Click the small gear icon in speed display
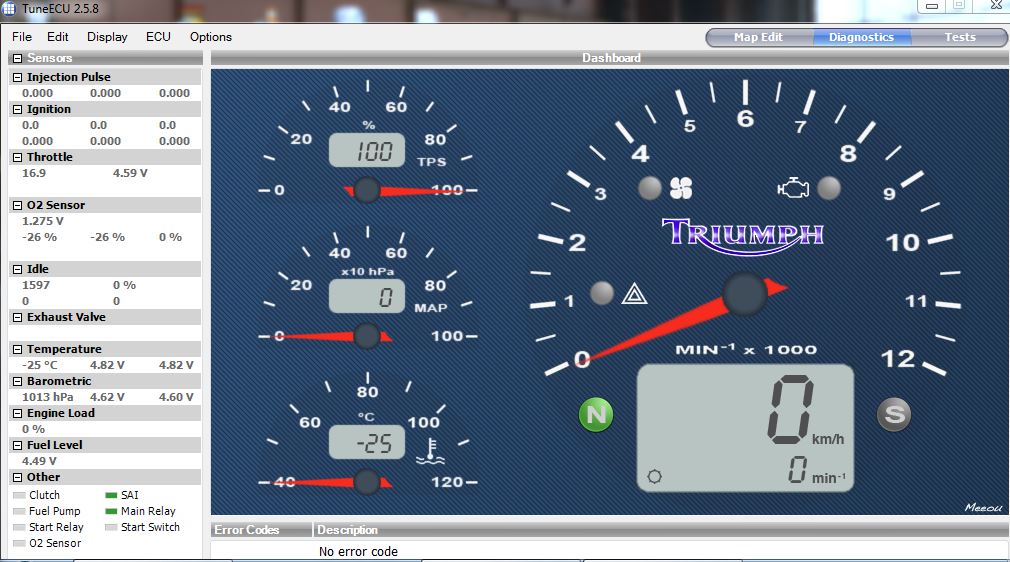Viewport: 1010px width, 562px height. [x=655, y=476]
